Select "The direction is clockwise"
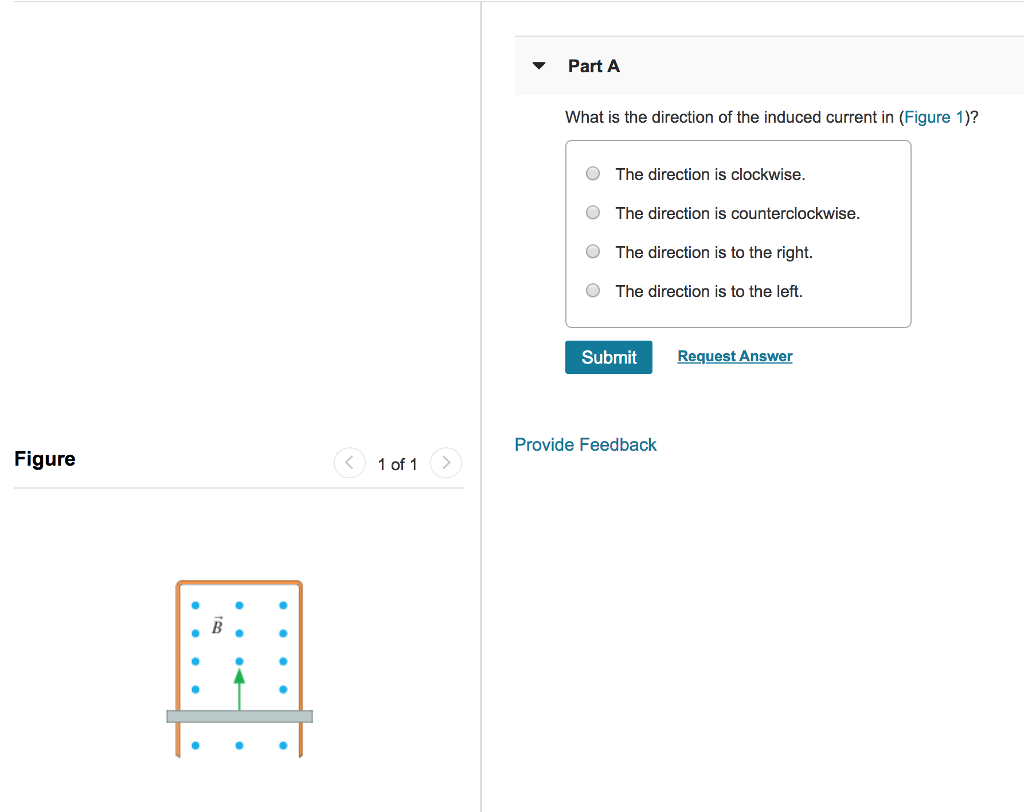Image resolution: width=1024 pixels, height=812 pixels. [x=592, y=173]
